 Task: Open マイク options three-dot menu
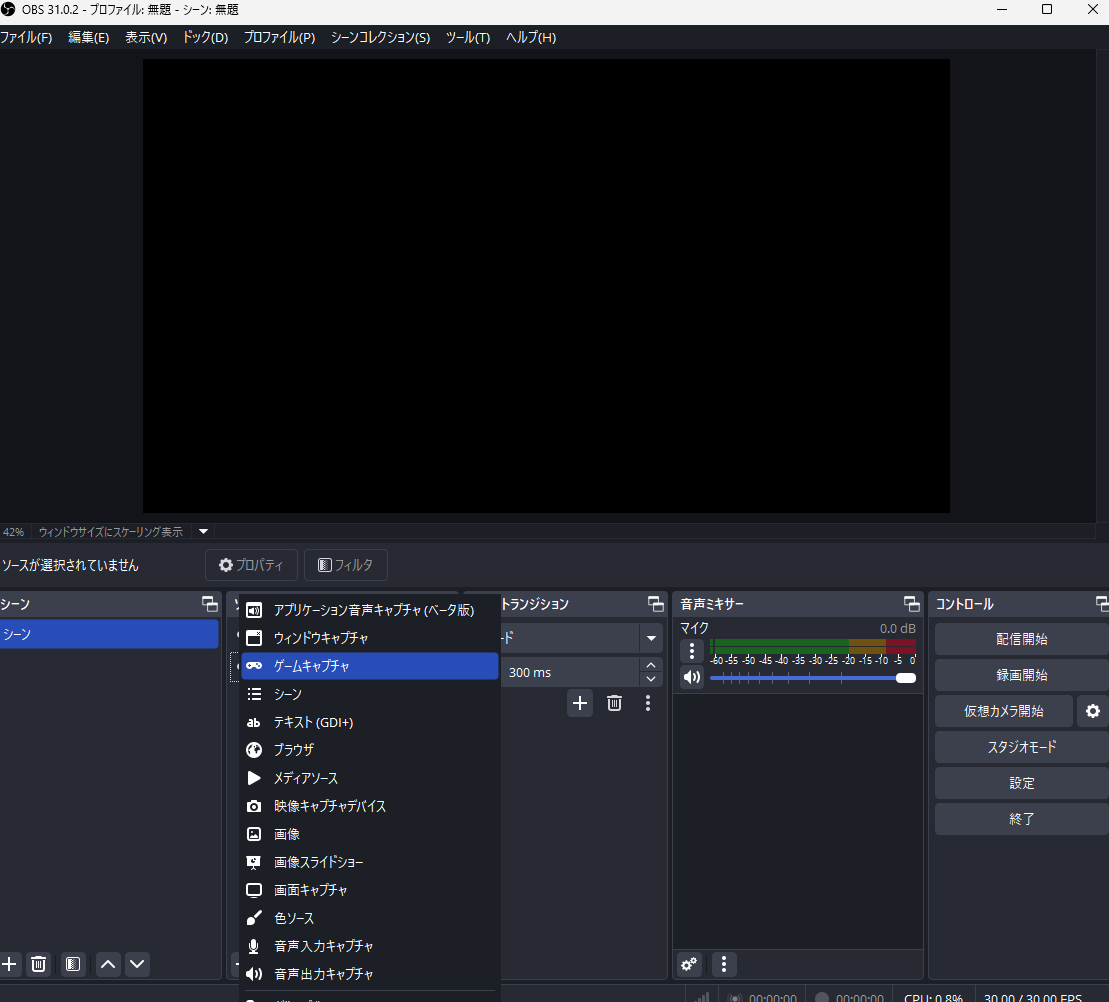[x=692, y=651]
